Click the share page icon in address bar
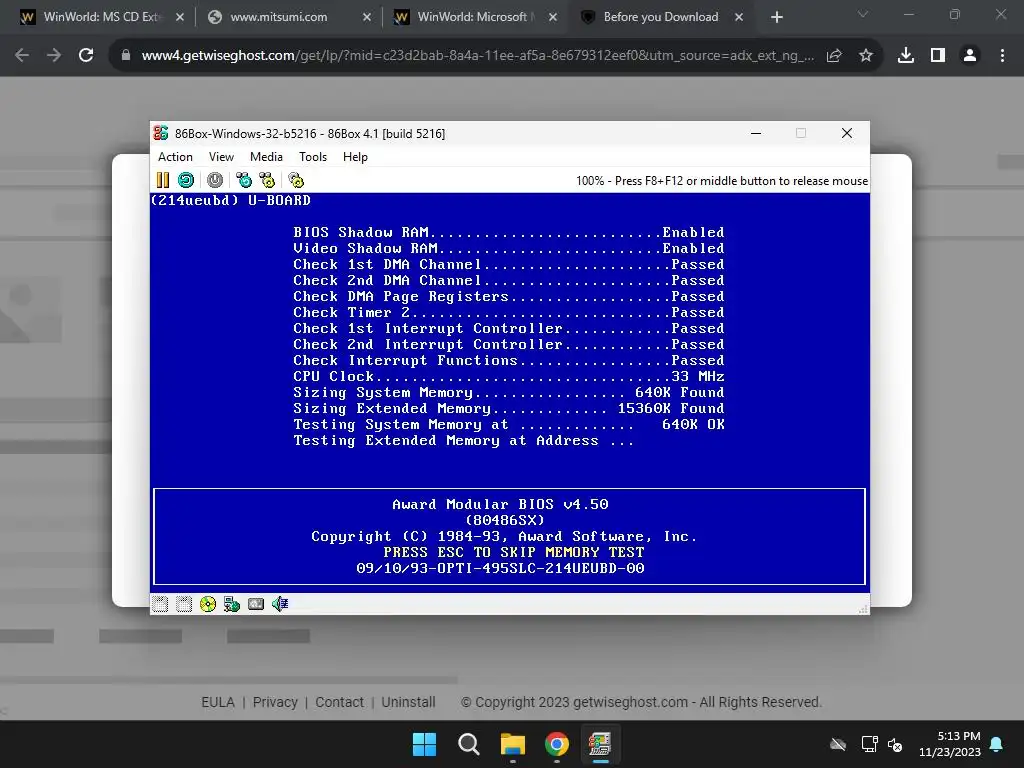Screen dimensions: 1024x768 tap(834, 56)
